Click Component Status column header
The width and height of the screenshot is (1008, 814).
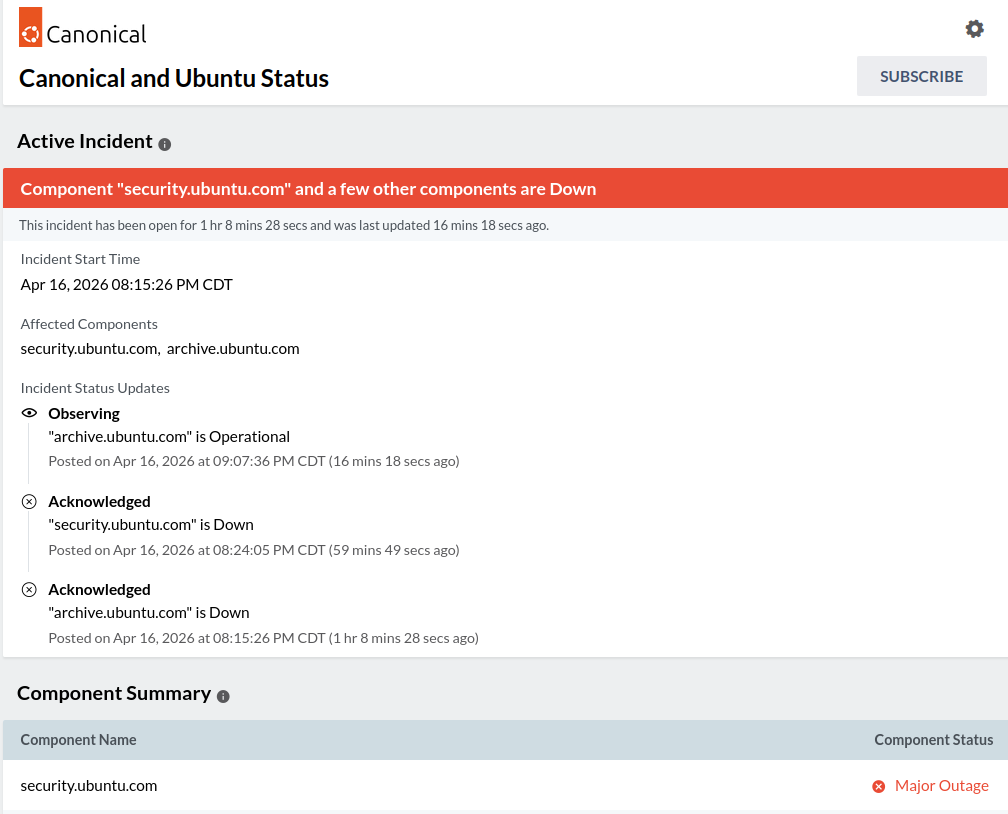click(933, 740)
